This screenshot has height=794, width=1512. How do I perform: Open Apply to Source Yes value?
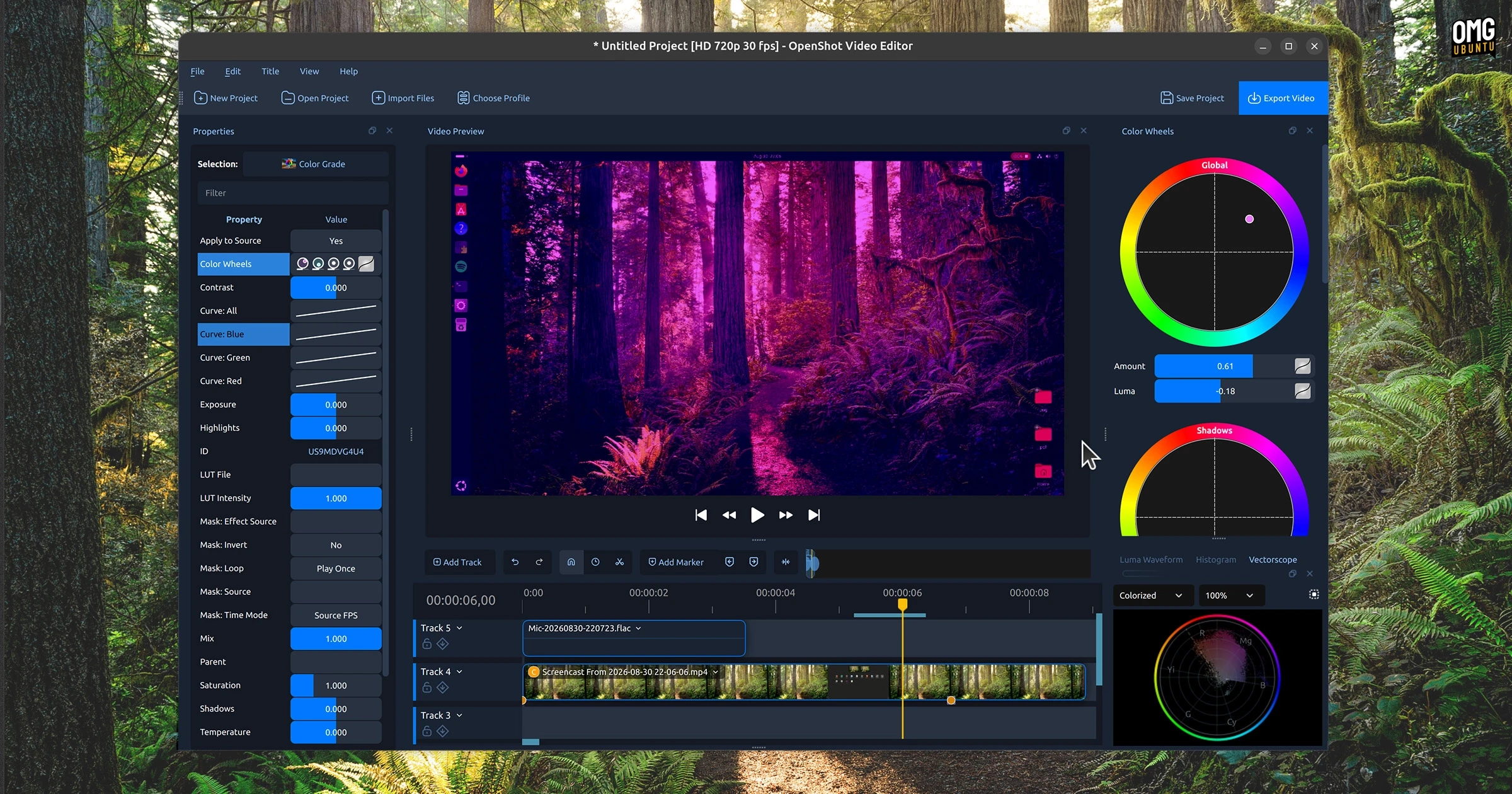pyautogui.click(x=336, y=241)
